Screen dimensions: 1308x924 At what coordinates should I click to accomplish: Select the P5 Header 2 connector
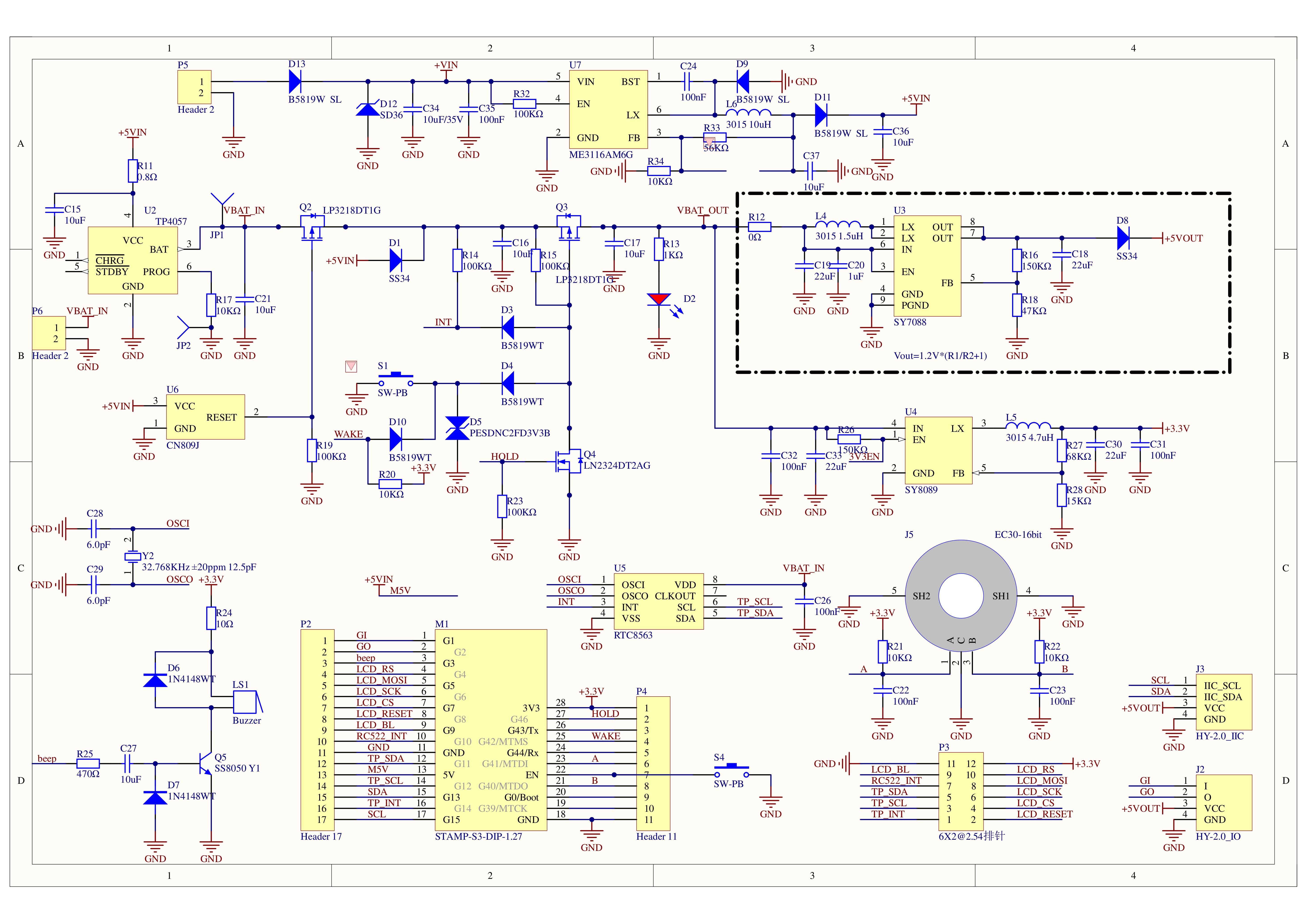(x=194, y=87)
